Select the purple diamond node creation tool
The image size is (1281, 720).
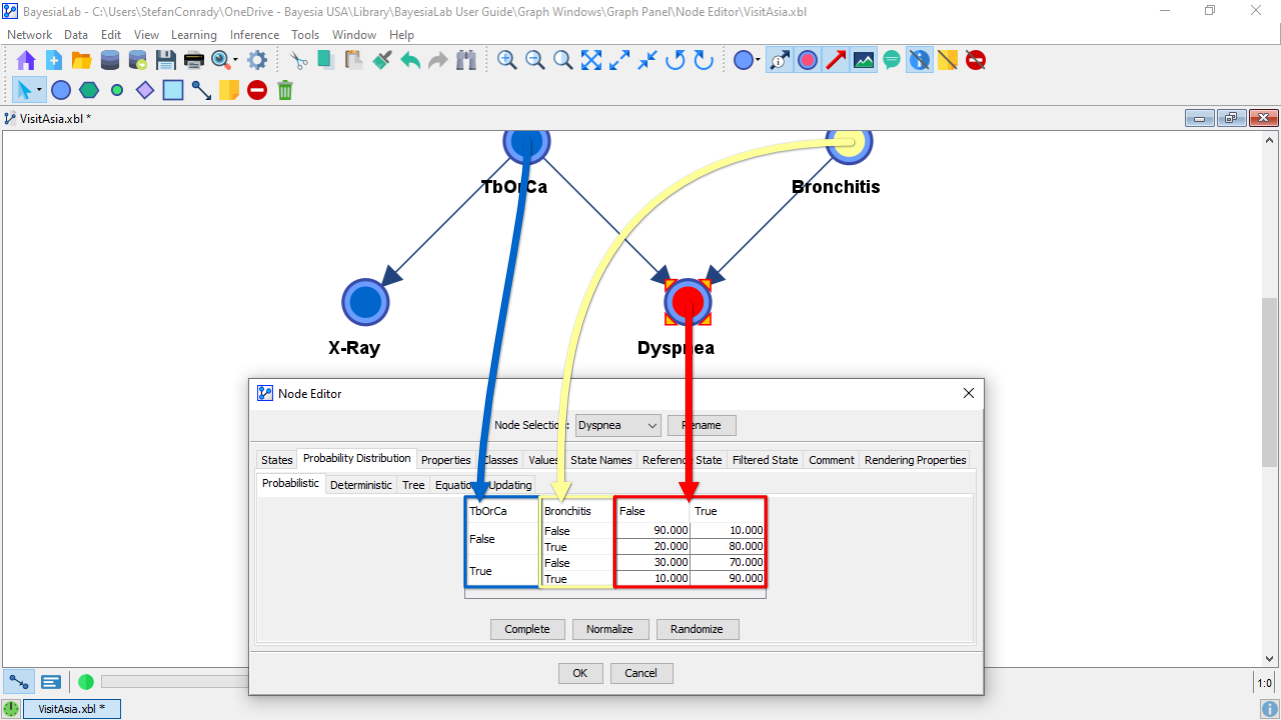(x=145, y=90)
